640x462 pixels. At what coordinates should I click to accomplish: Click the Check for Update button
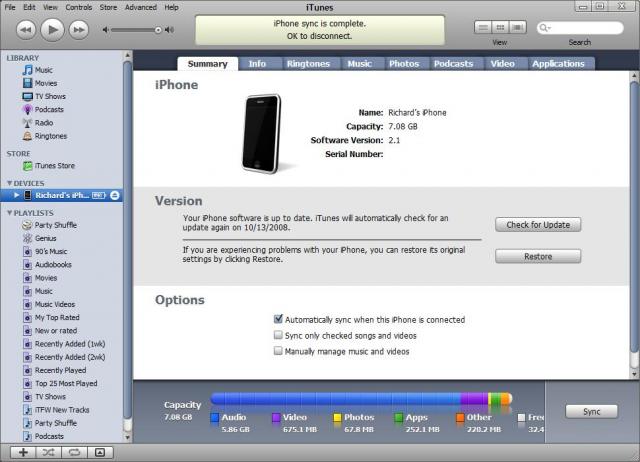[x=538, y=225]
